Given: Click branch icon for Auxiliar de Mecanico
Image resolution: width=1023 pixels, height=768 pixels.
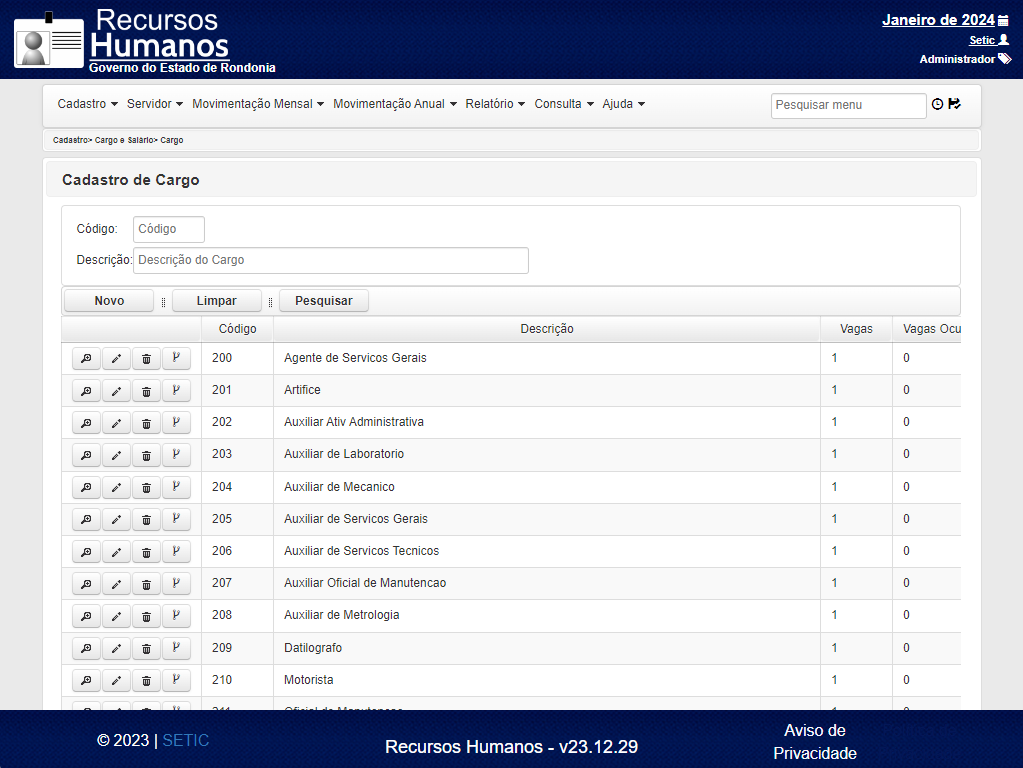Looking at the screenshot, I should pos(176,487).
